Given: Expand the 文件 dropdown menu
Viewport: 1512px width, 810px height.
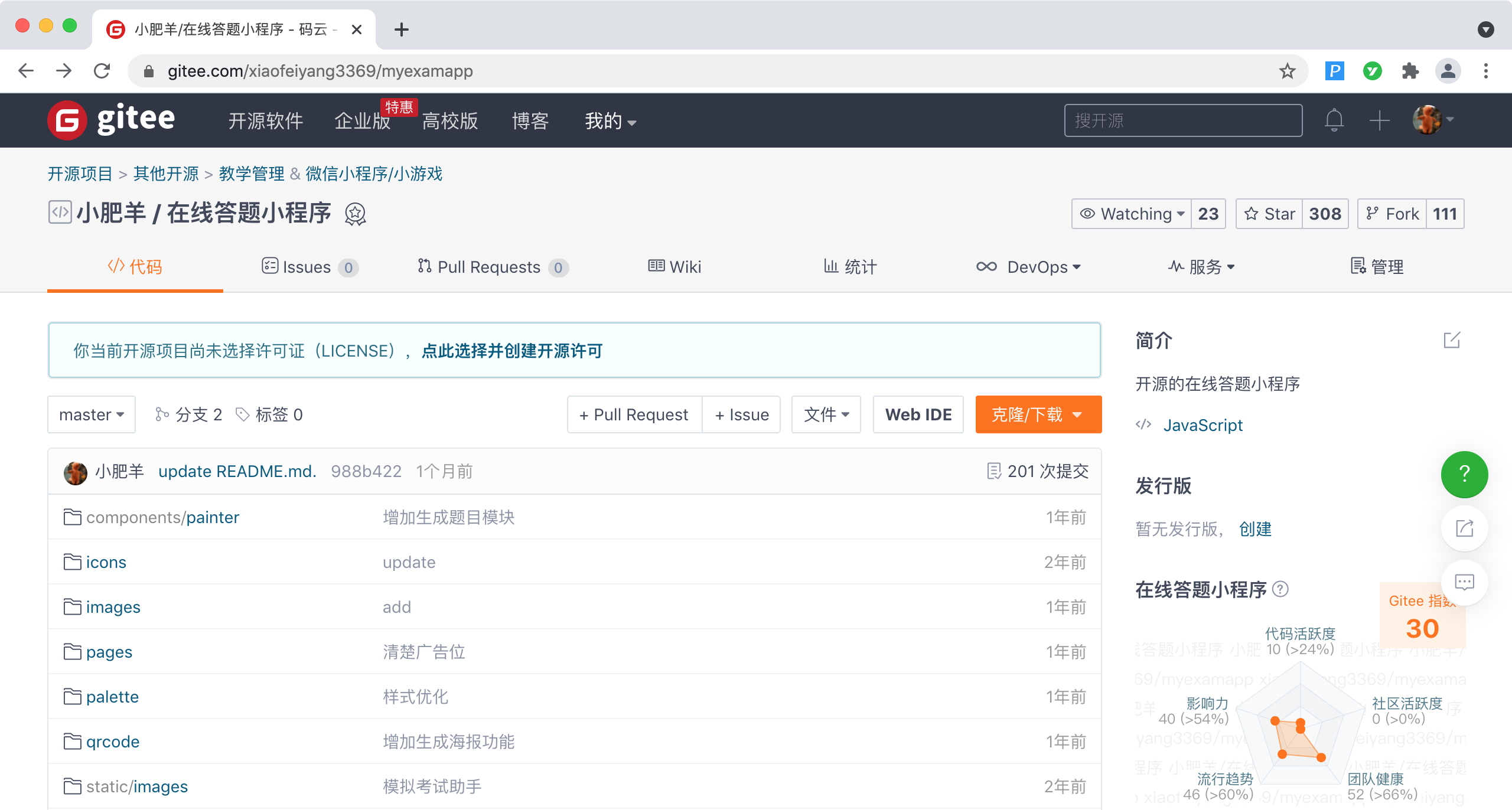Looking at the screenshot, I should pos(826,414).
